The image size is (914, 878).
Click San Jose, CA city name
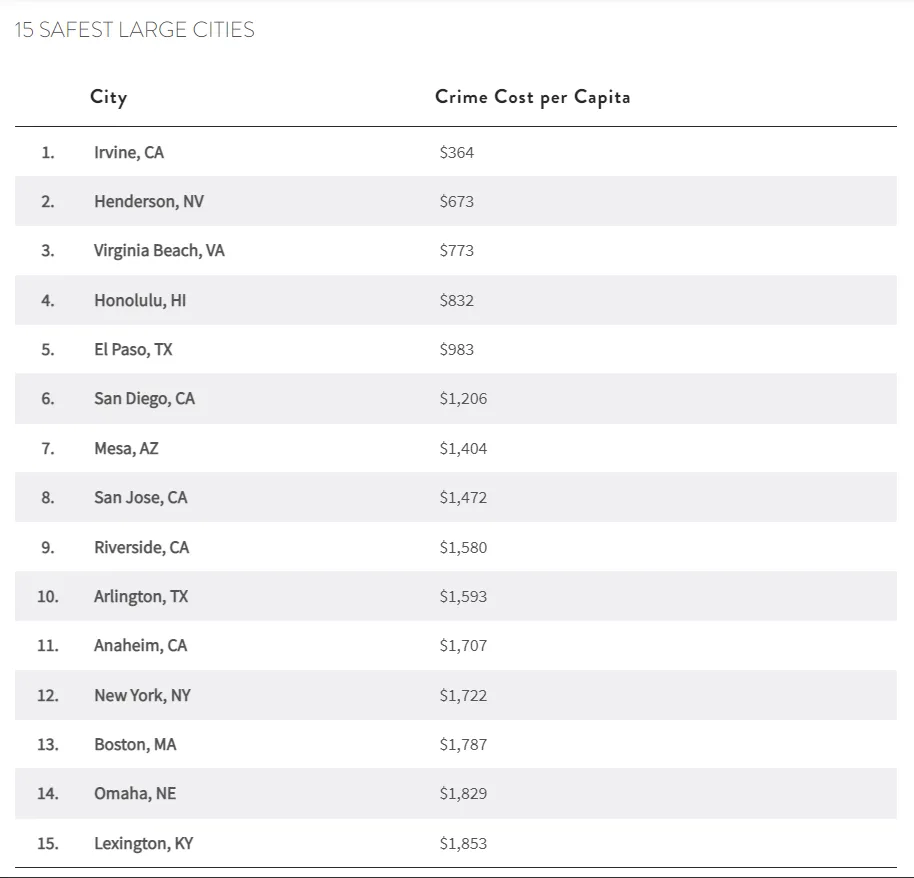click(141, 498)
